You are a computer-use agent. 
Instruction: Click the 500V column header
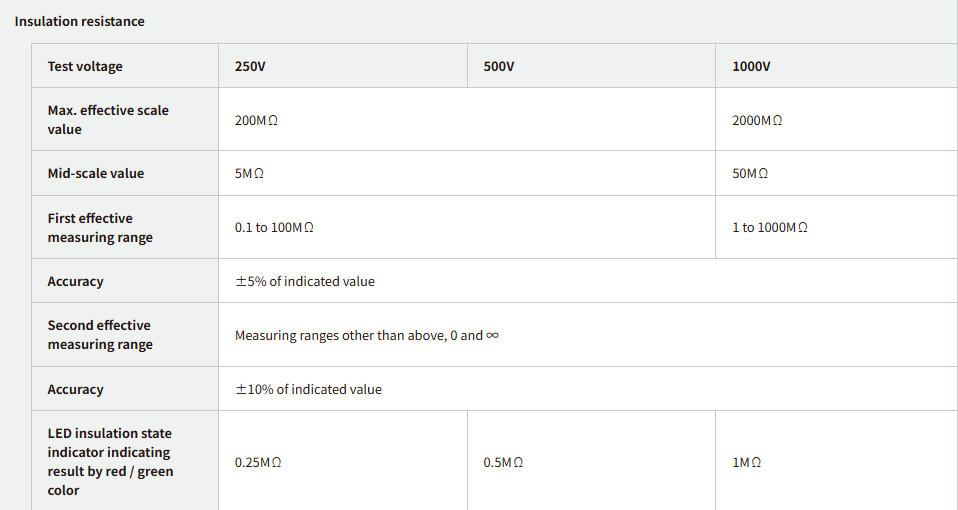point(498,66)
